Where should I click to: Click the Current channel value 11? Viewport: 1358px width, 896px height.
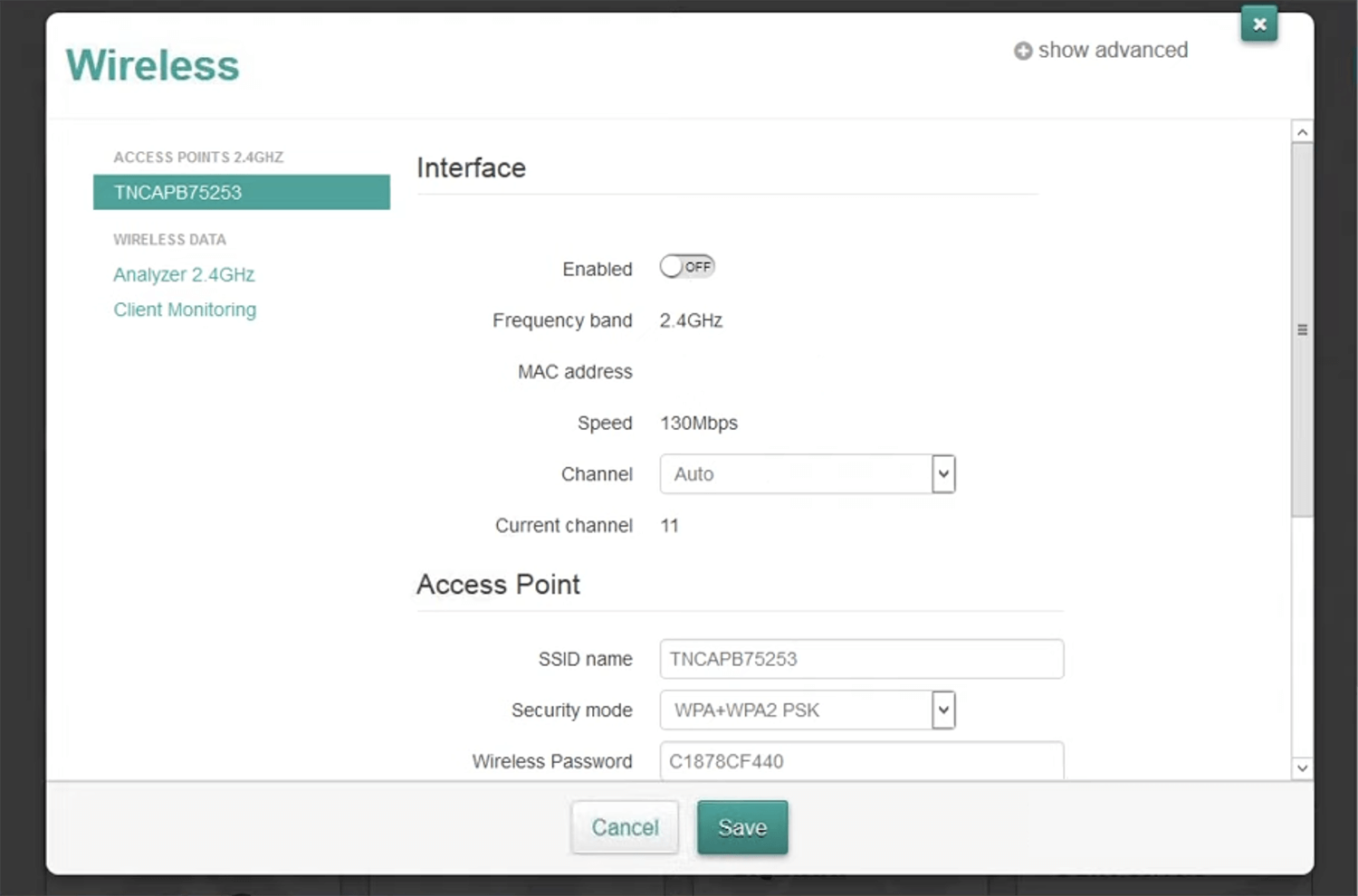[670, 526]
